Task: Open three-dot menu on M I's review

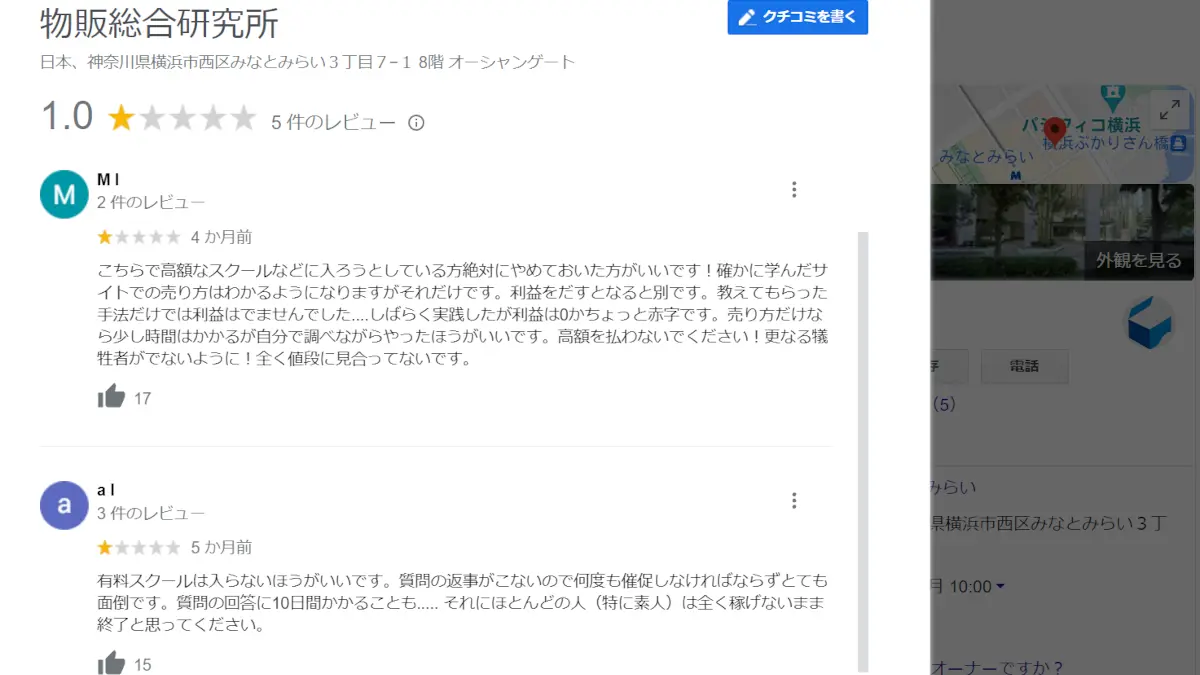Action: pyautogui.click(x=794, y=190)
